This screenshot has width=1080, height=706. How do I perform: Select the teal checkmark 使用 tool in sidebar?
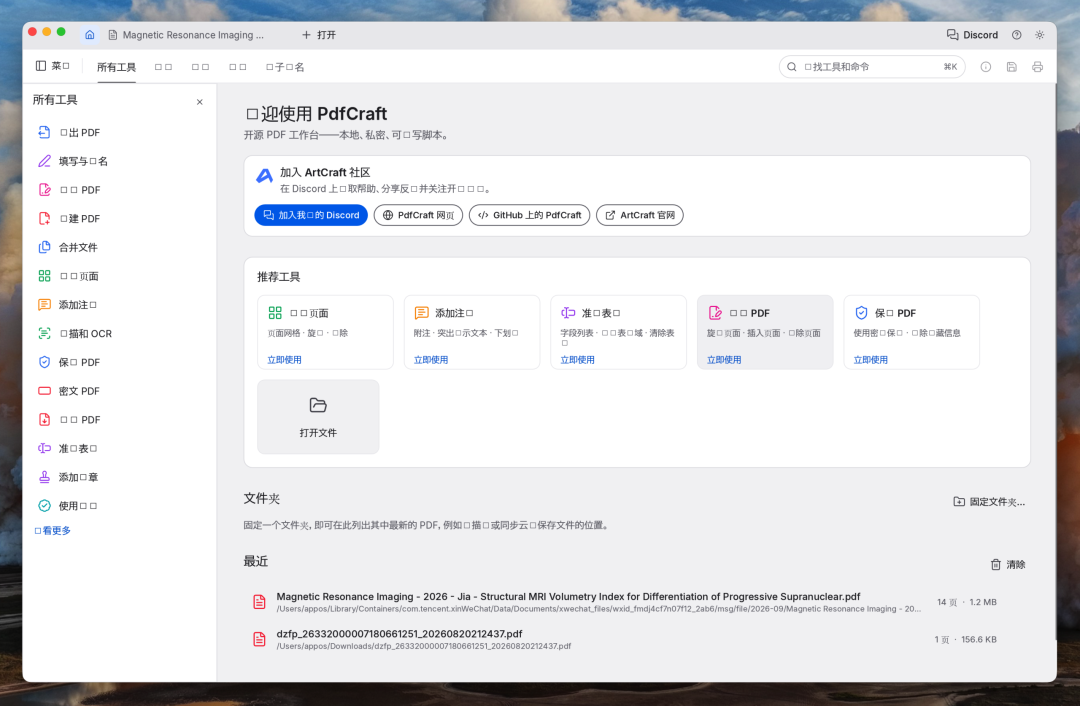tap(121, 506)
